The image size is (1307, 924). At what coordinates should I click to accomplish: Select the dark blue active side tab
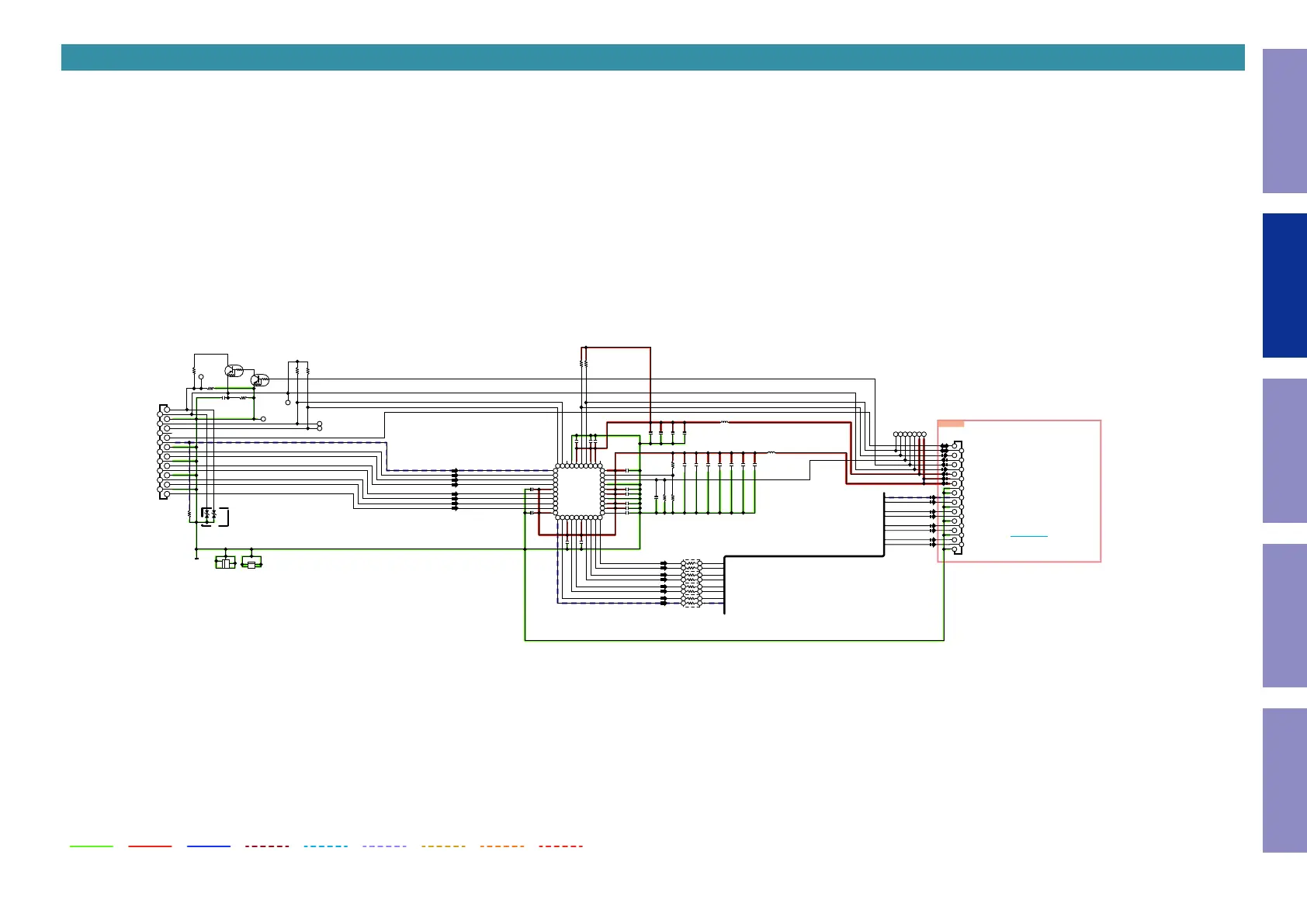tap(1284, 286)
